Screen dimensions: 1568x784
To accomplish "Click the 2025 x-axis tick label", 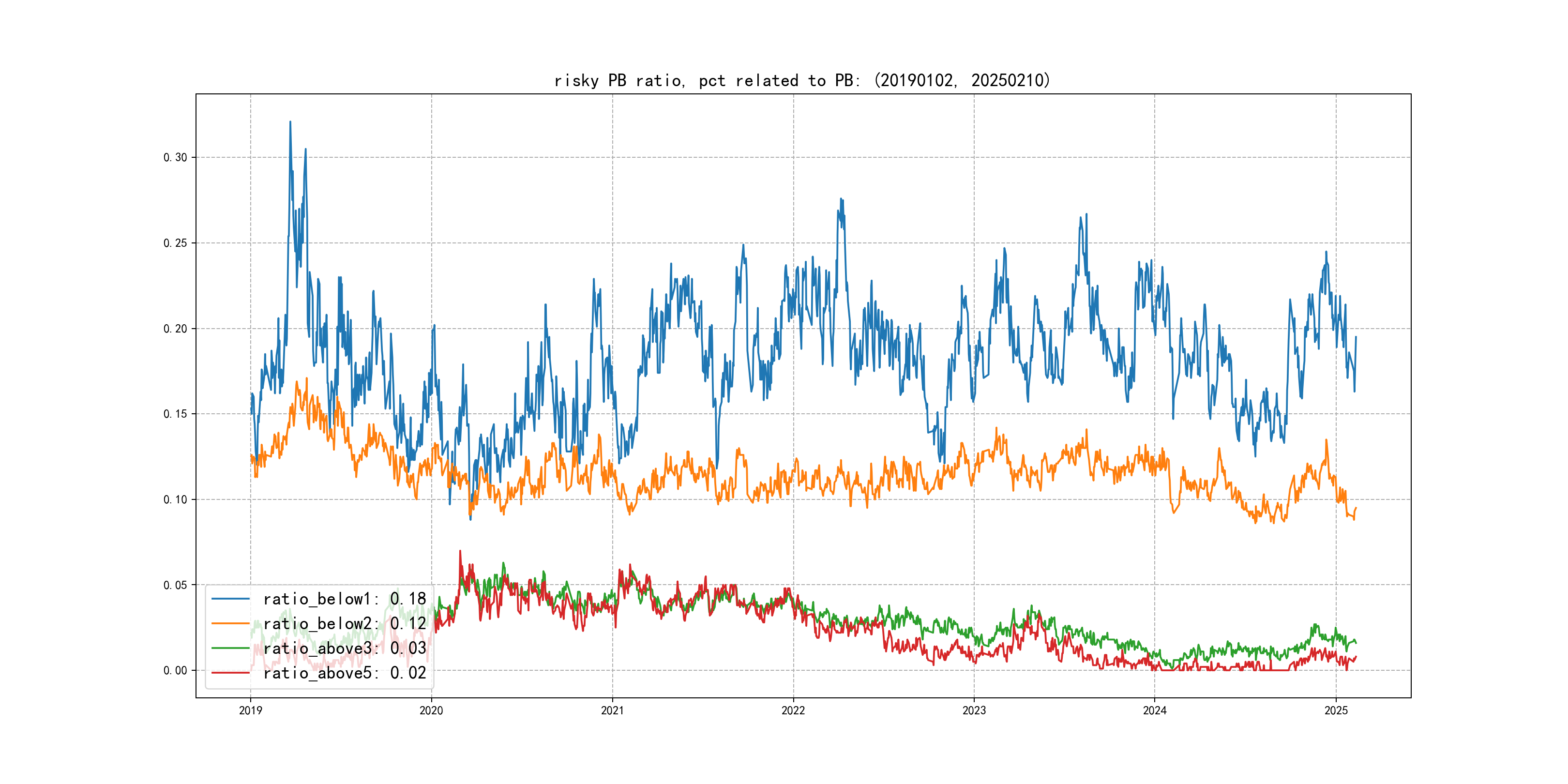I will (x=1336, y=710).
